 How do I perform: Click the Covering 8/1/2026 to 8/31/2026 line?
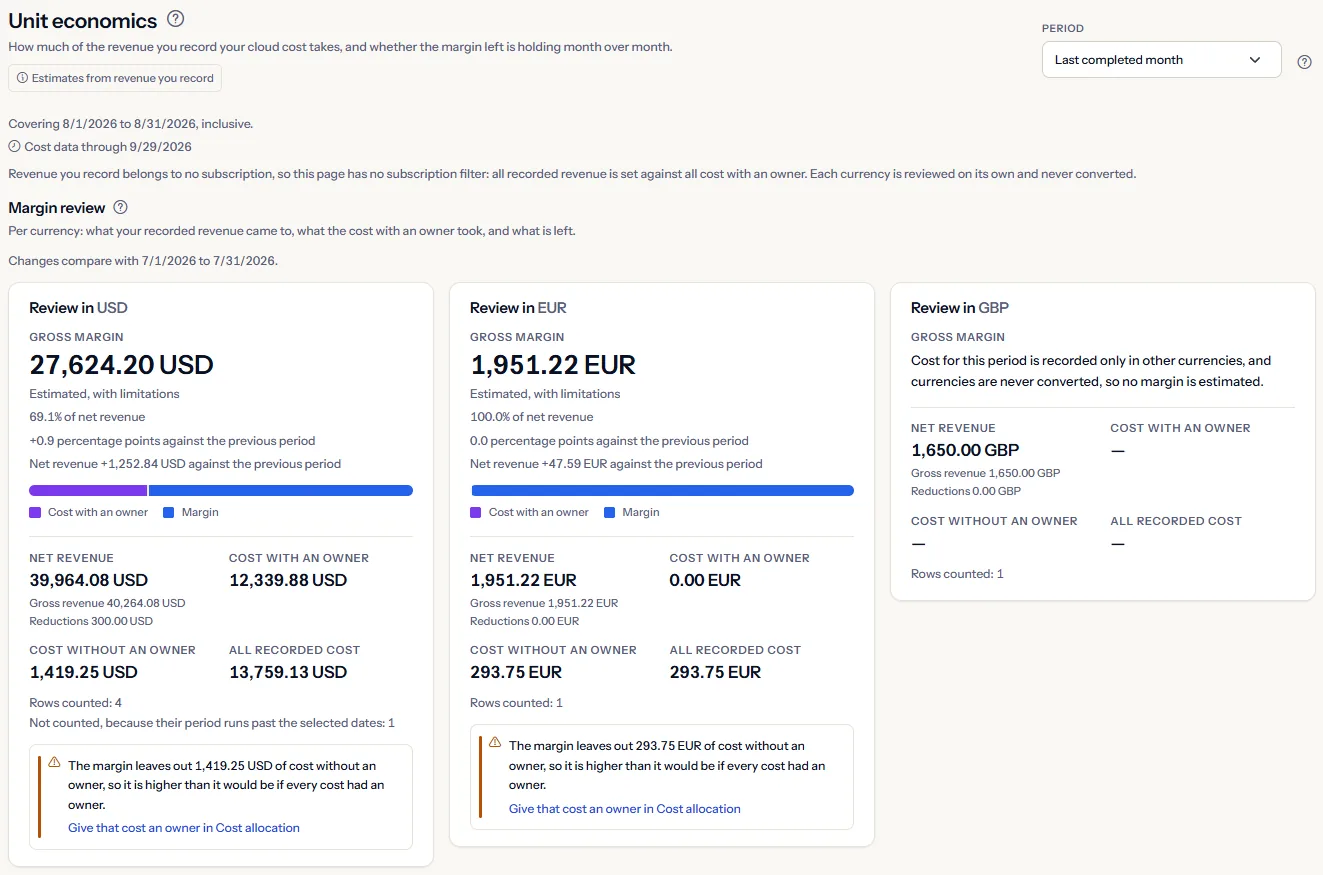(131, 124)
